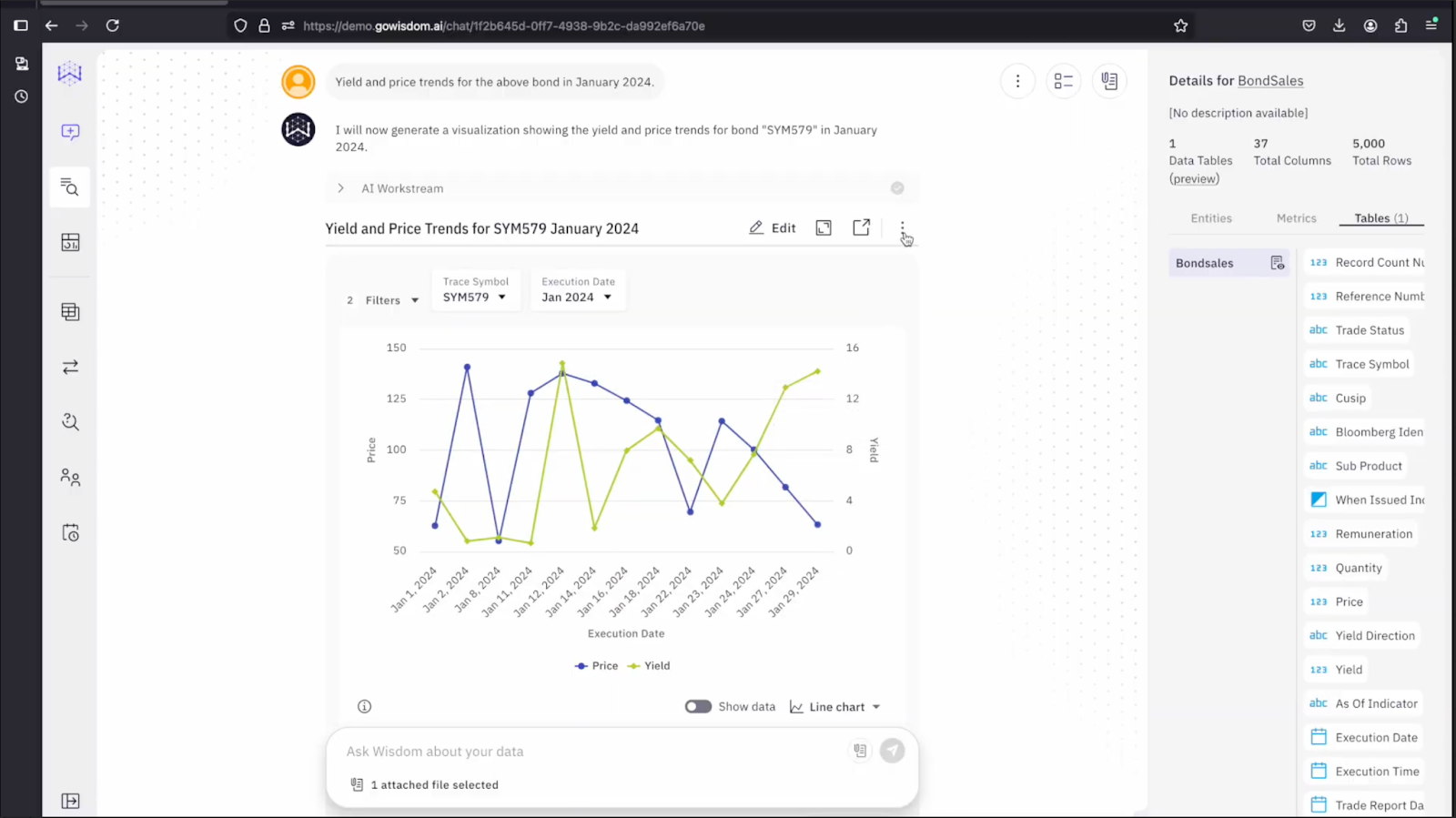
Task: Click the Execution Date calendar icon
Action: click(x=1319, y=737)
